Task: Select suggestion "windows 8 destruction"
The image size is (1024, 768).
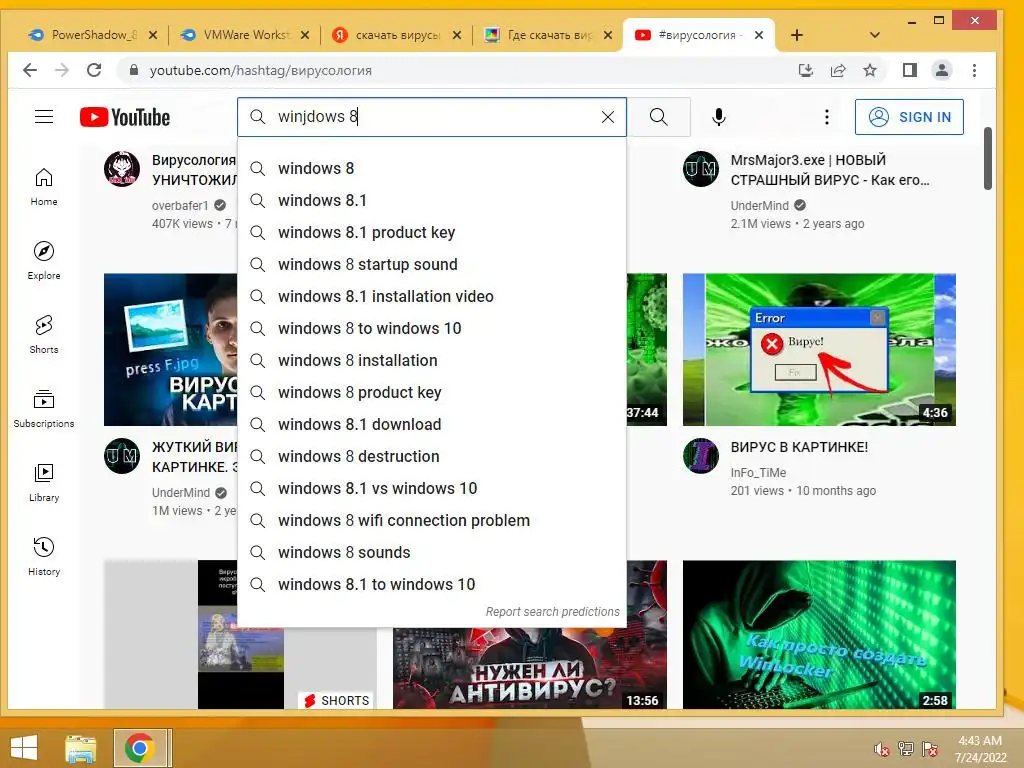Action: pyautogui.click(x=432, y=456)
